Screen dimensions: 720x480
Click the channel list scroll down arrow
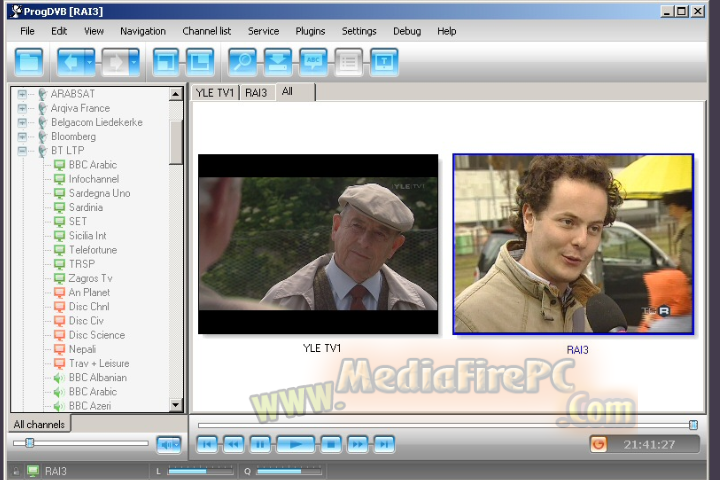point(175,405)
